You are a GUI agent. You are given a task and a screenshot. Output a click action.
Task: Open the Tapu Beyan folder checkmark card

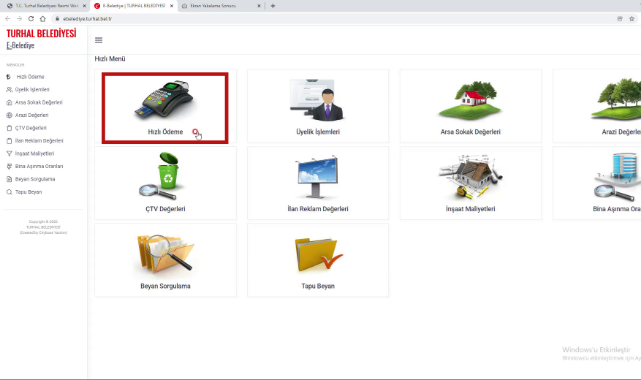point(318,260)
